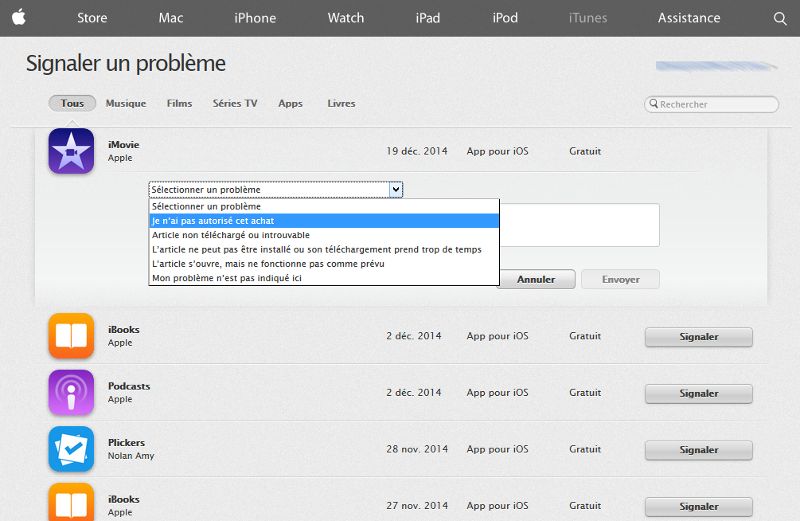Switch to the Séries TV filter
This screenshot has width=800, height=521.
tap(235, 104)
